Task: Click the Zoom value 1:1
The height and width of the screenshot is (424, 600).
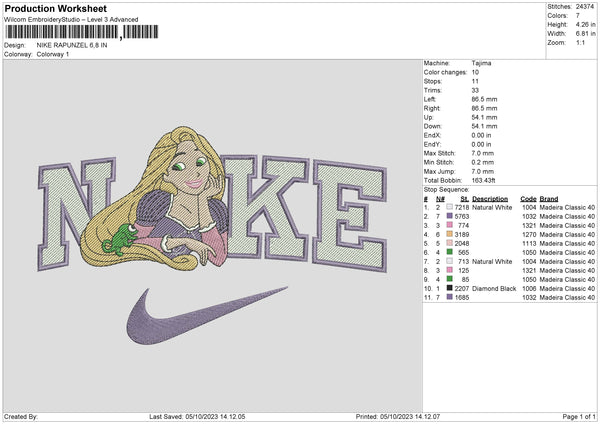Action: click(580, 42)
